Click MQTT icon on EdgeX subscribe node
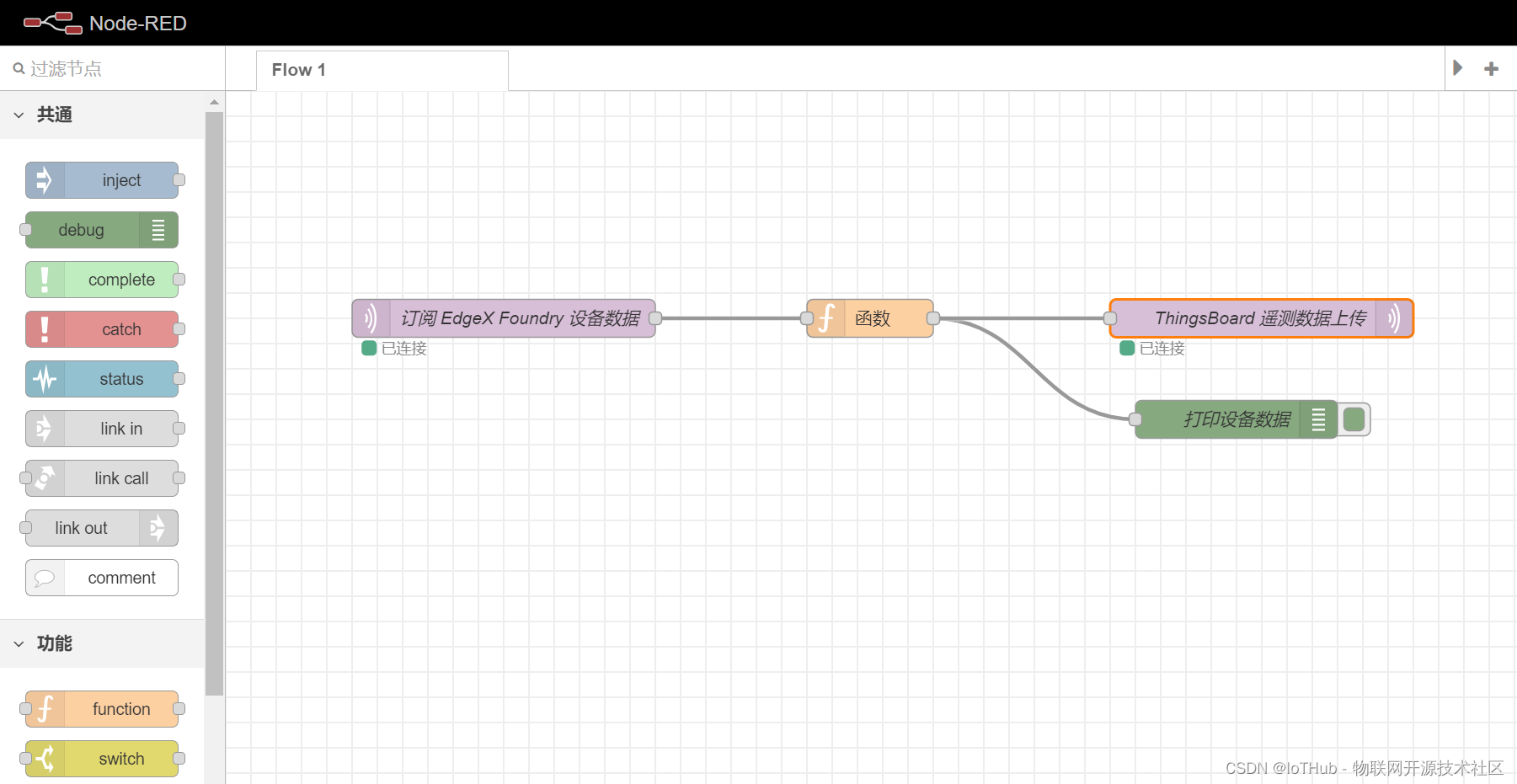Screen dimensions: 1517x784 (371, 318)
